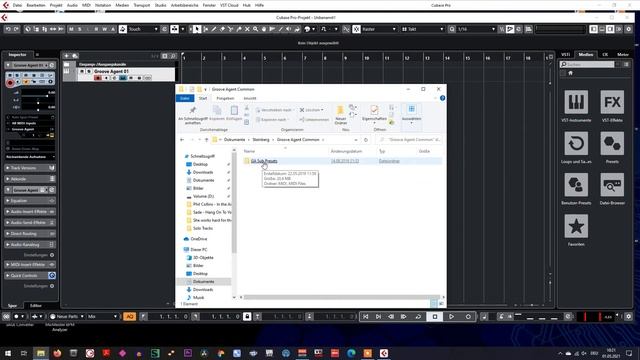Pin to Quick Access in Explorer ribbon
The image size is (640, 360).
193,114
